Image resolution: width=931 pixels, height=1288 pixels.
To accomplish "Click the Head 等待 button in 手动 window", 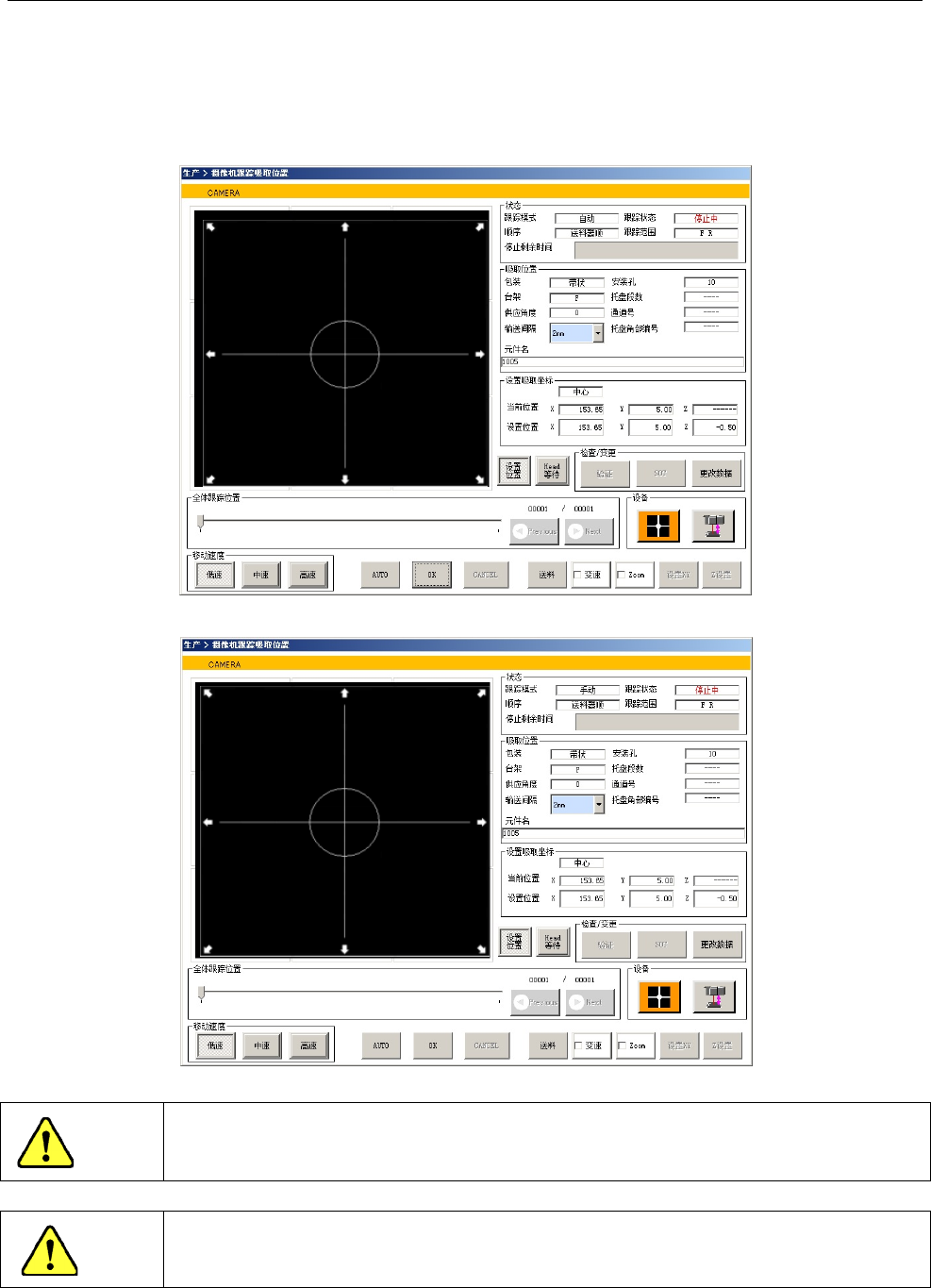I will [553, 942].
